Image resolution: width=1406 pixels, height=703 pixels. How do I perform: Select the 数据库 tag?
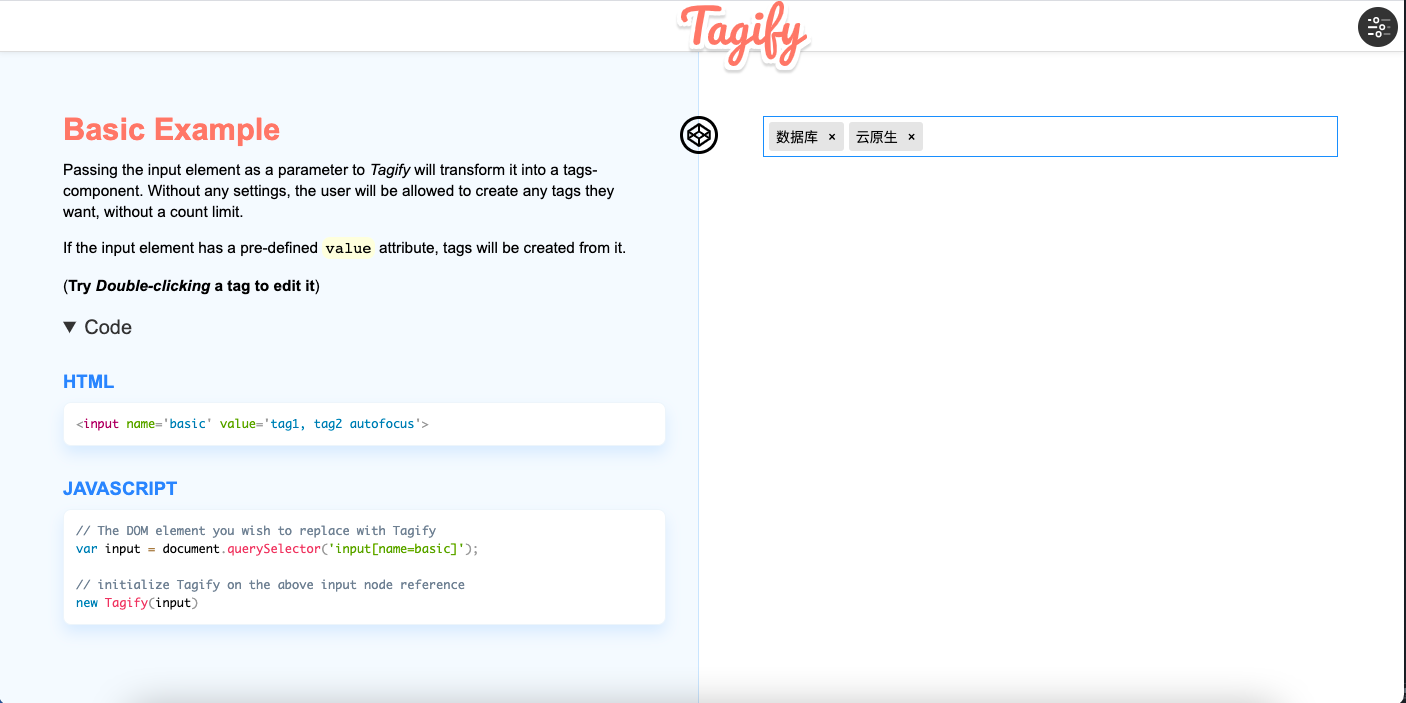pyautogui.click(x=797, y=137)
